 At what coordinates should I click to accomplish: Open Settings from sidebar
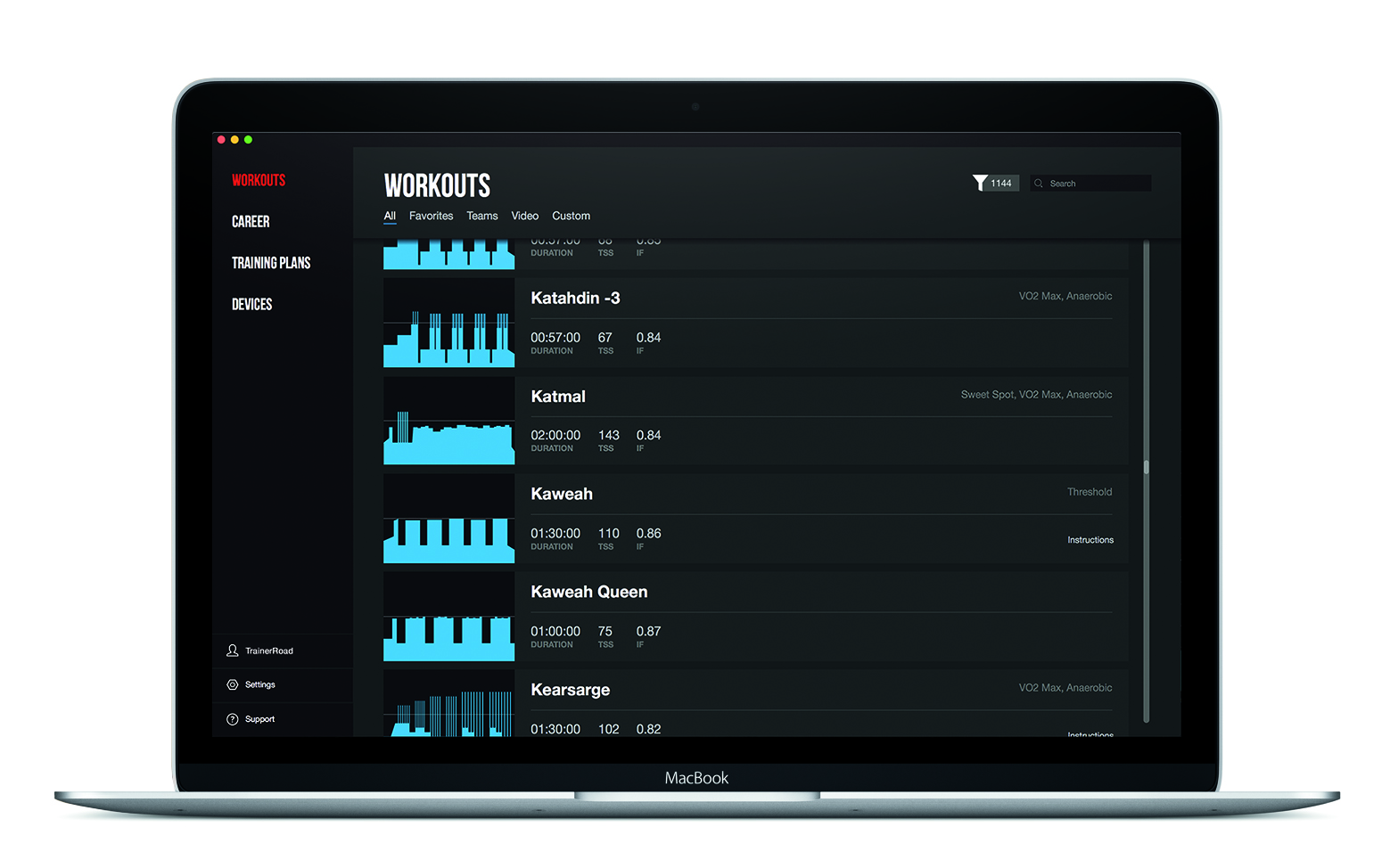pyautogui.click(x=260, y=684)
